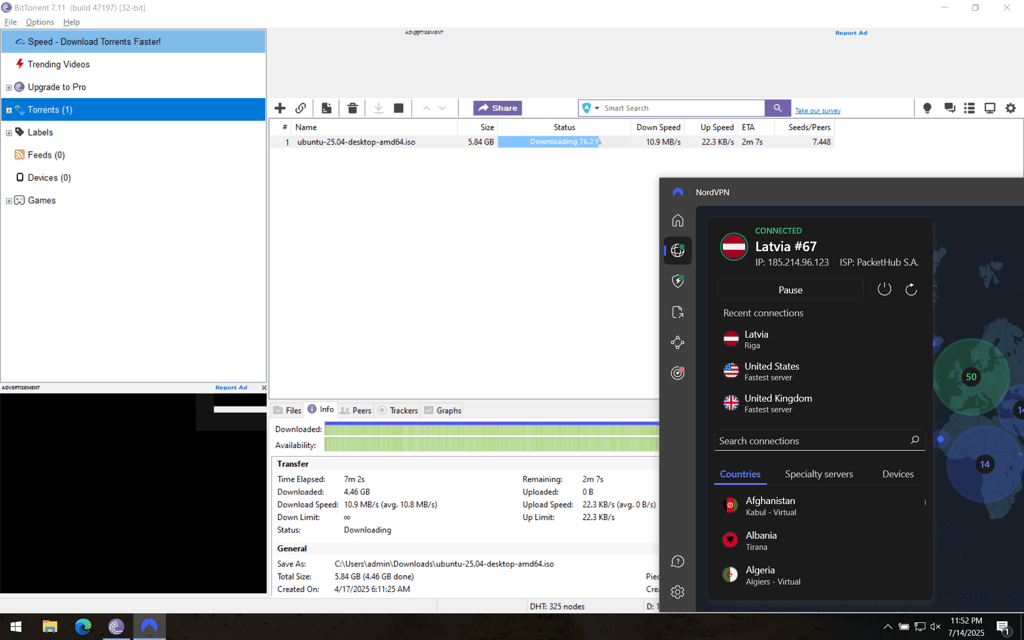
Task: Click the list view icon in toolbar
Action: (x=970, y=108)
